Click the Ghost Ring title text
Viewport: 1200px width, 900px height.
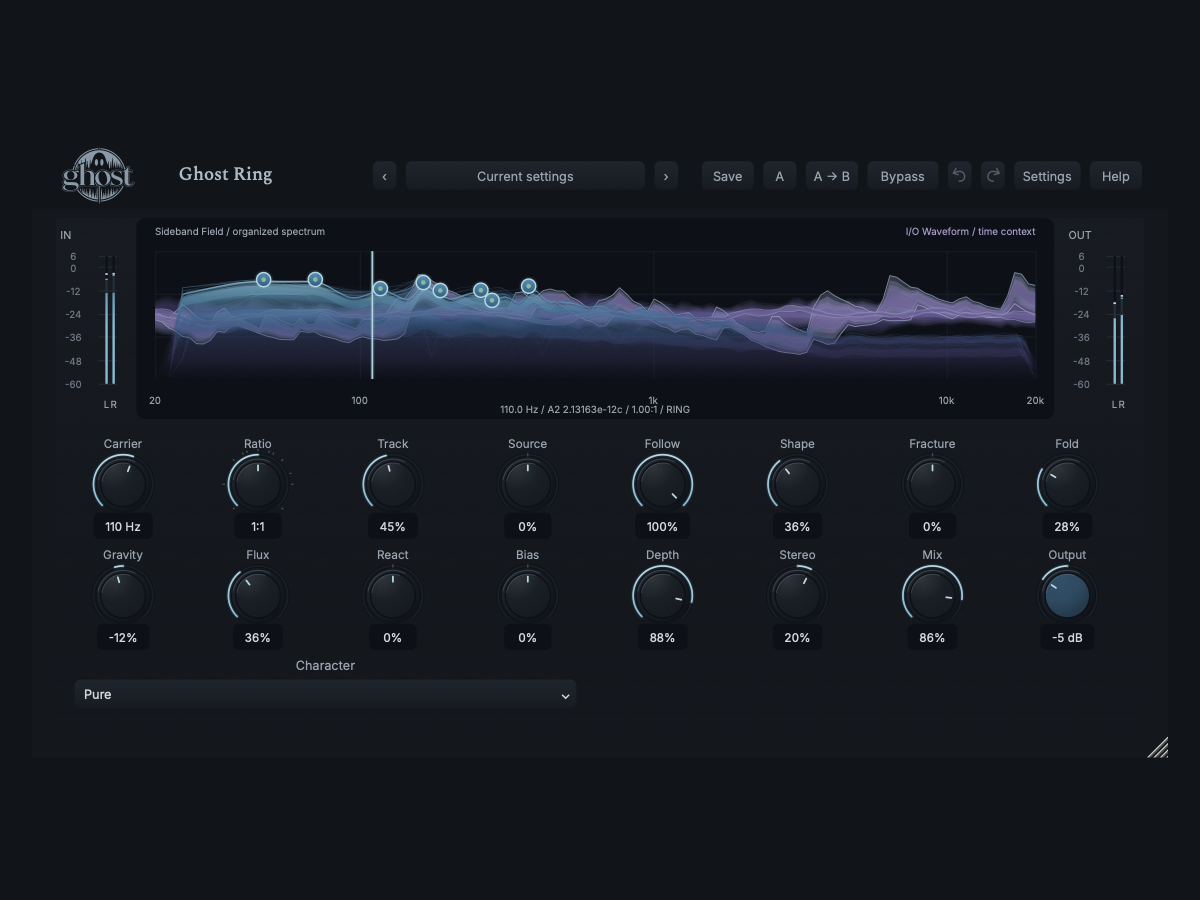pos(225,174)
